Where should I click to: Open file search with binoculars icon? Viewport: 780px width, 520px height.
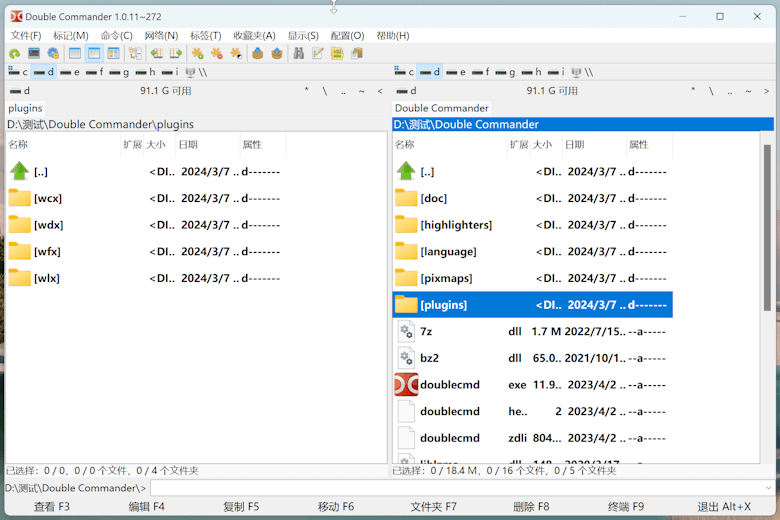click(298, 53)
